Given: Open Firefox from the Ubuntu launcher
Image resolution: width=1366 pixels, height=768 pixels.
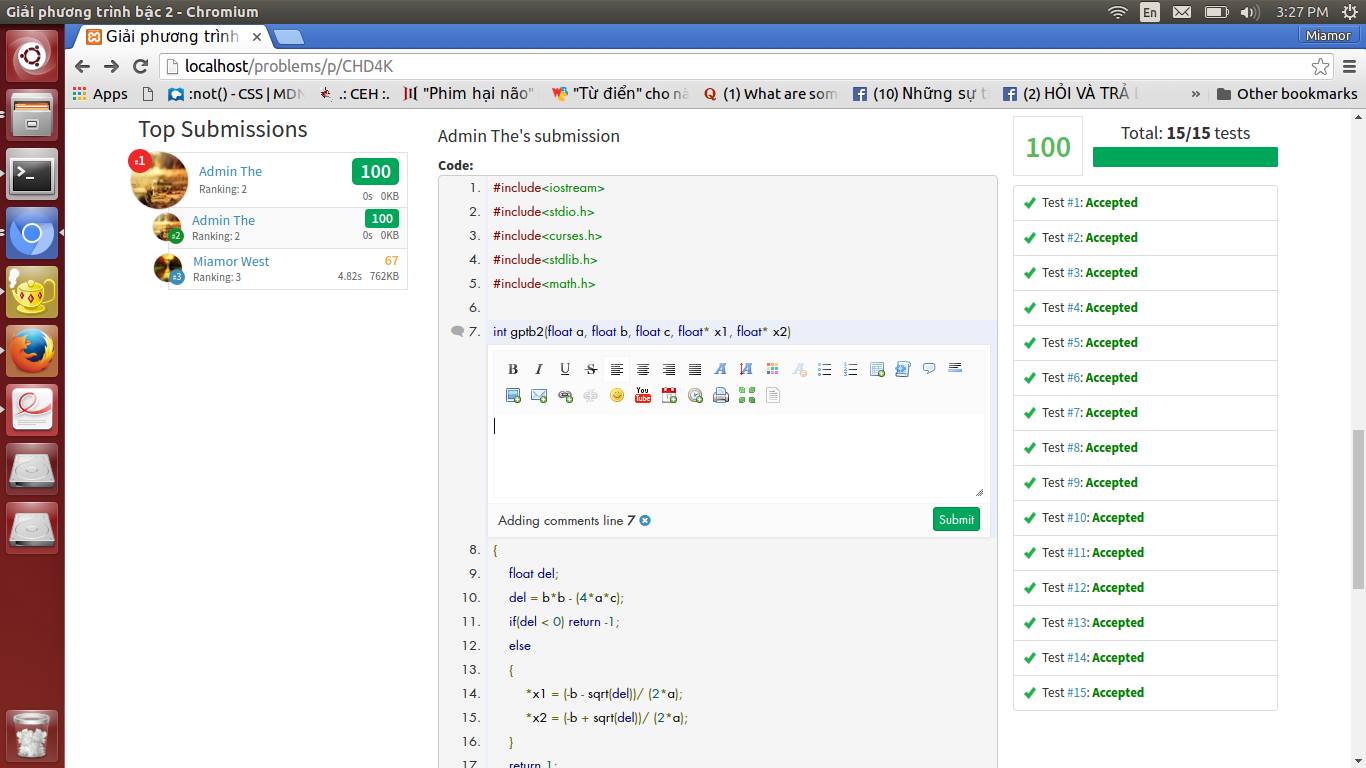Looking at the screenshot, I should [x=32, y=351].
